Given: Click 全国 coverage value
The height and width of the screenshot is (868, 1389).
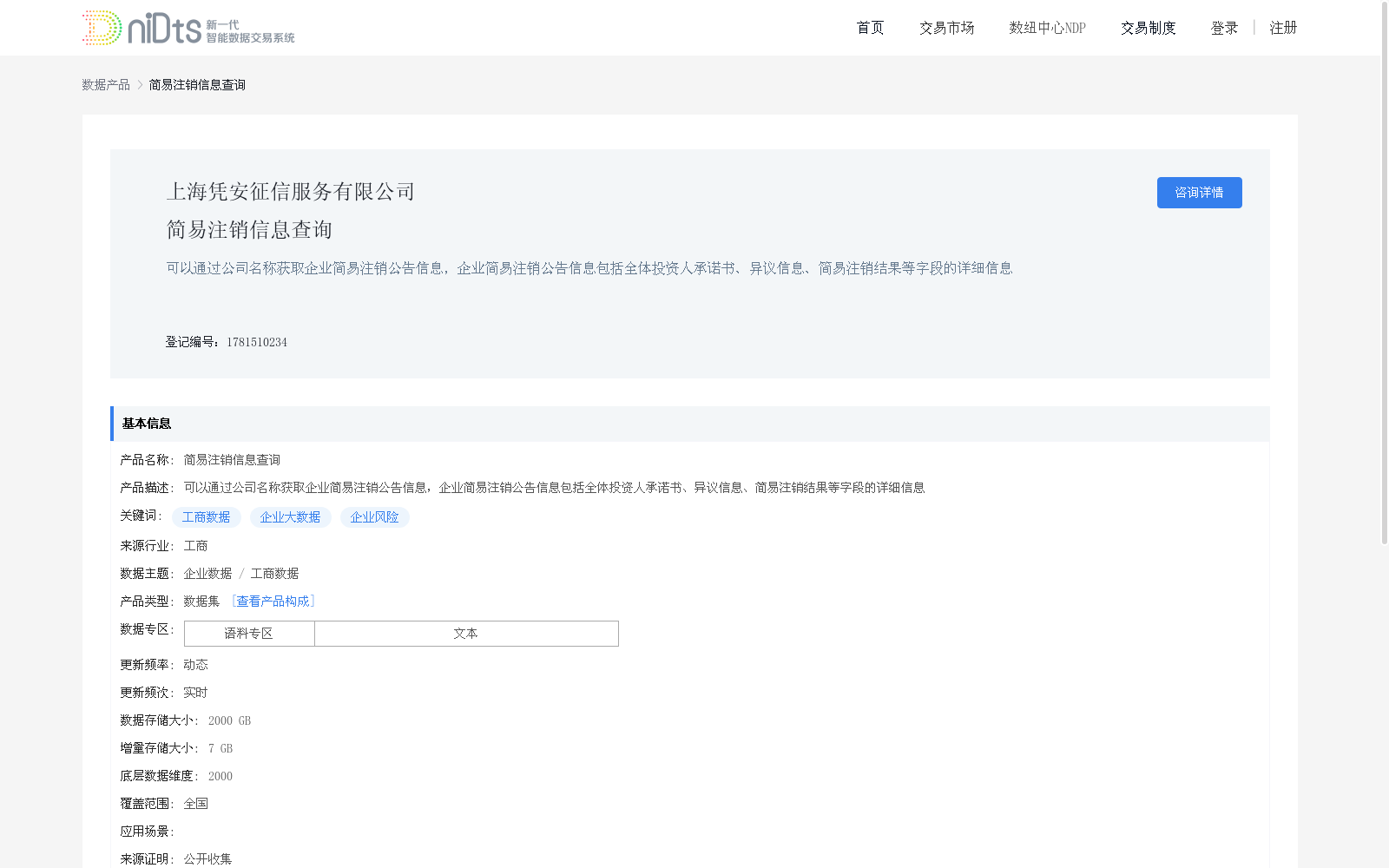Looking at the screenshot, I should 195,804.
